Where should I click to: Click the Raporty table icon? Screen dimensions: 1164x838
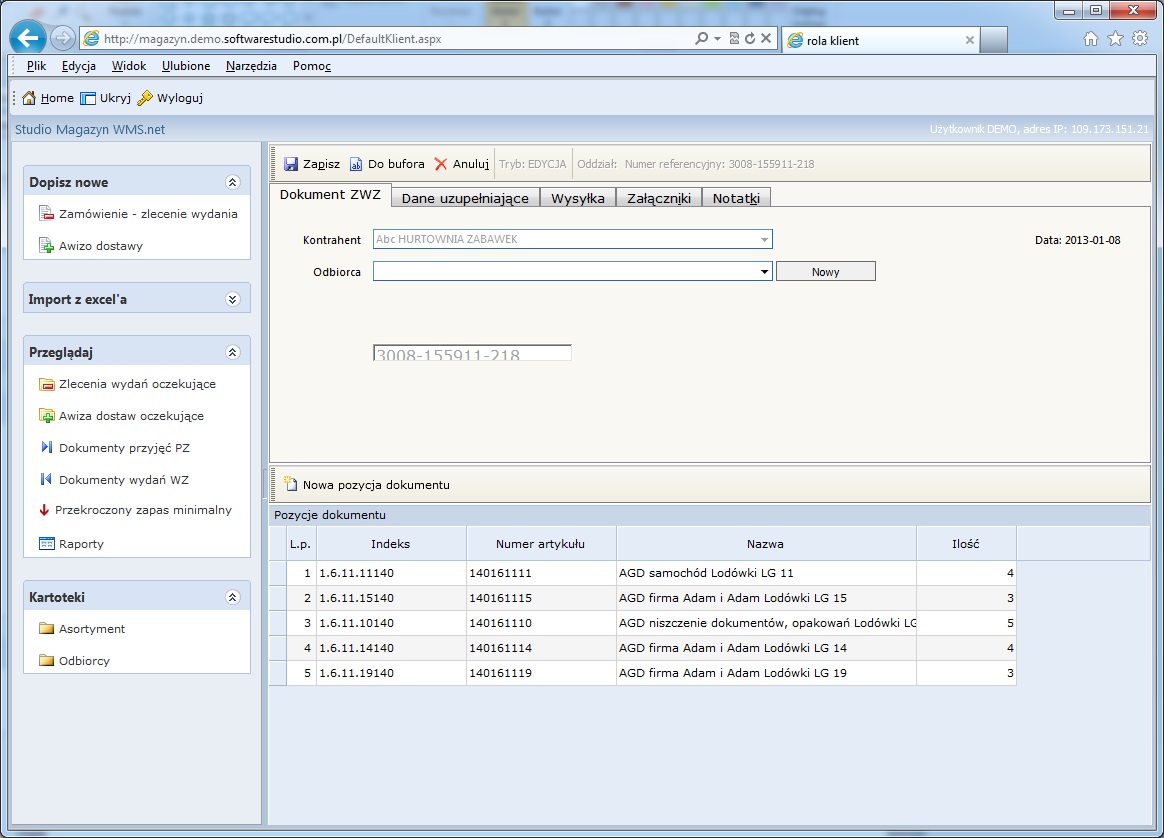point(46,543)
